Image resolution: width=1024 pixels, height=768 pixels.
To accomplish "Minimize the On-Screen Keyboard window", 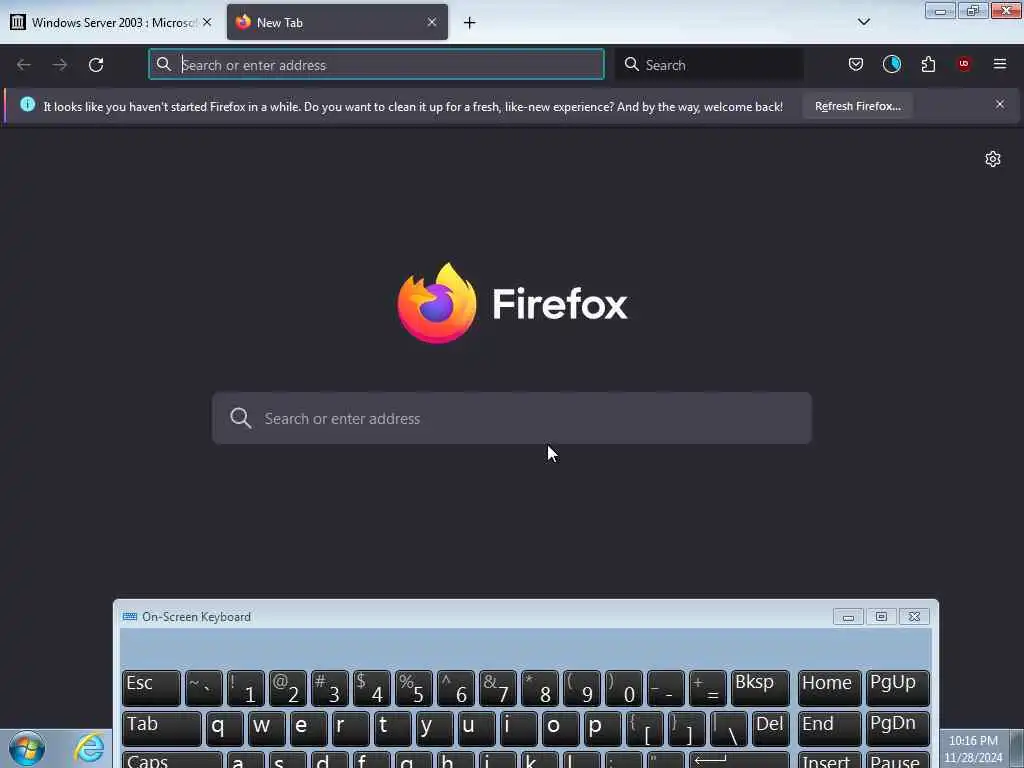I will tap(848, 616).
